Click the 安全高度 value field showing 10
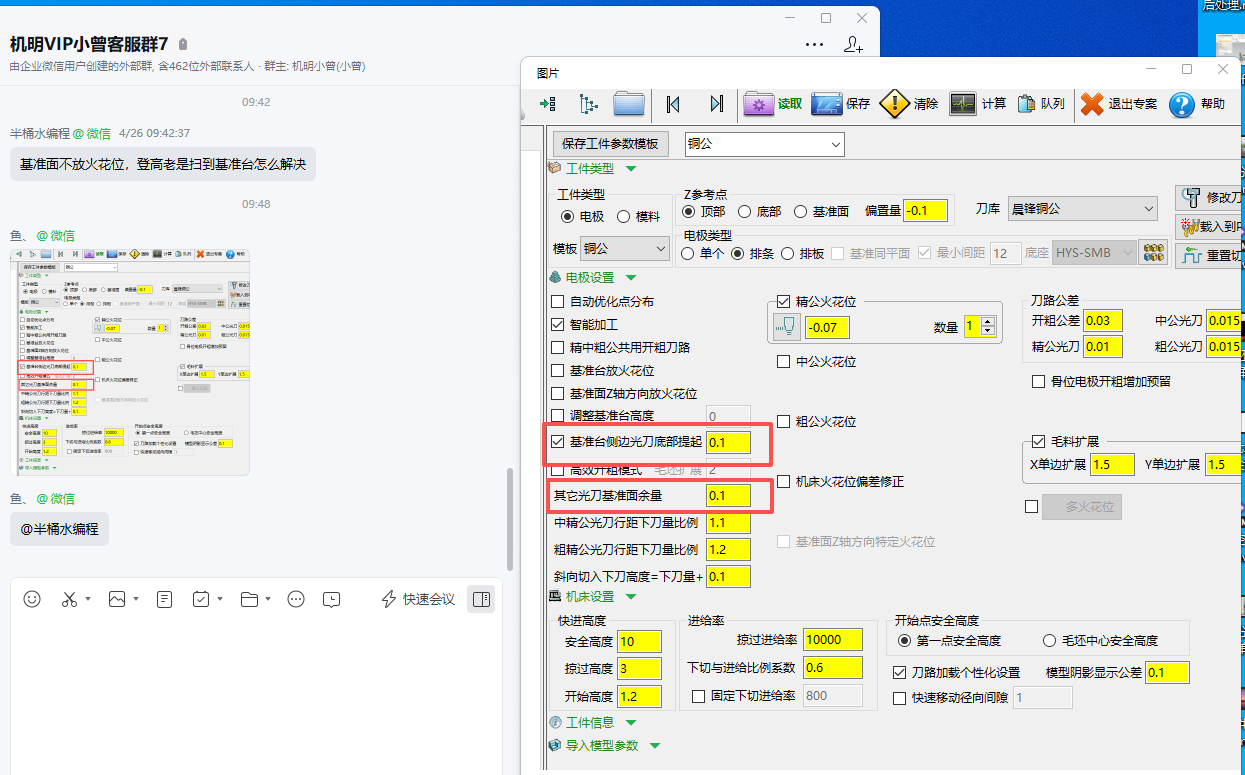Viewport: 1245px width, 775px height. [x=640, y=641]
